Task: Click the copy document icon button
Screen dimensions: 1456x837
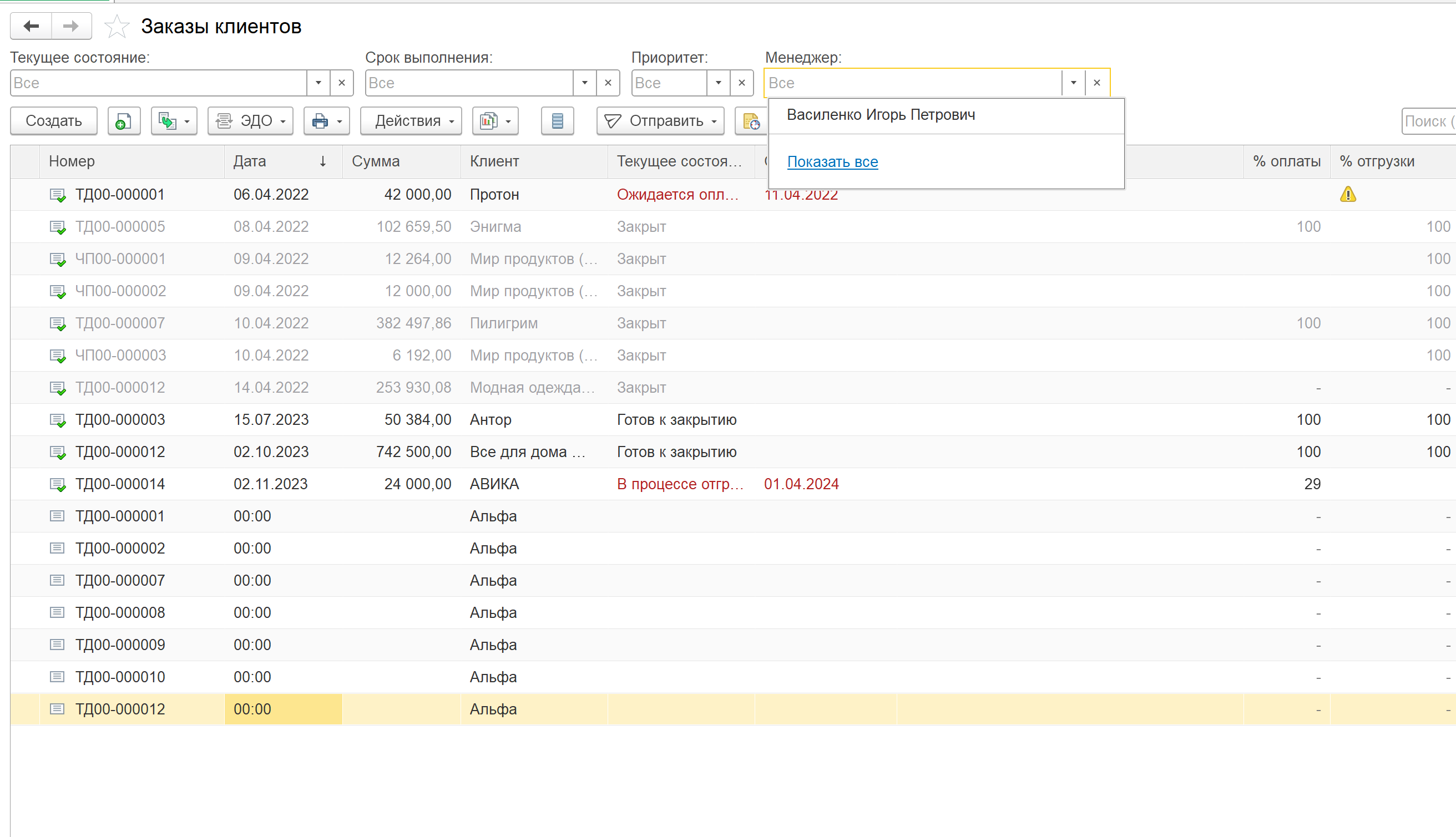Action: [x=124, y=121]
